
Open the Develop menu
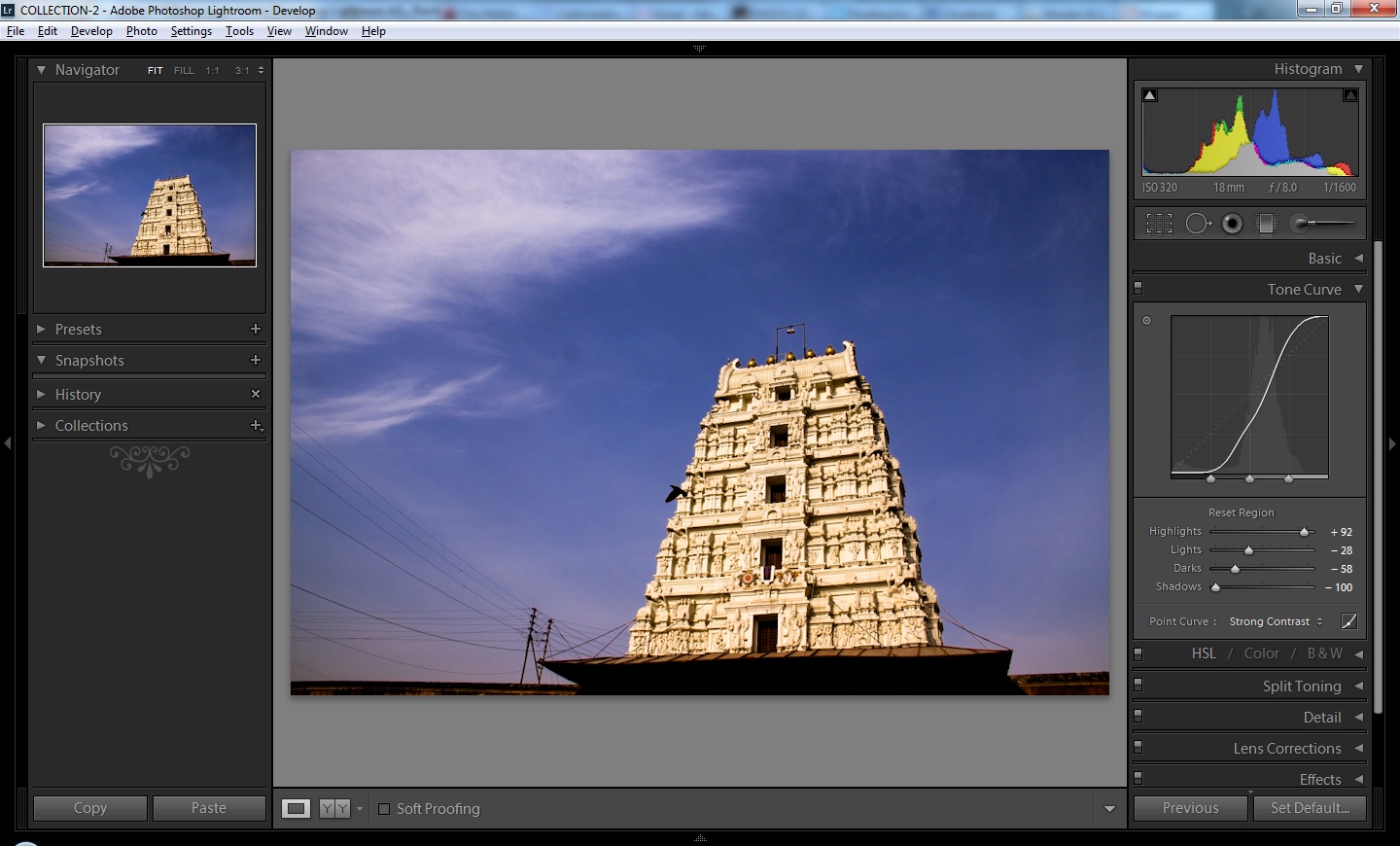tap(91, 30)
